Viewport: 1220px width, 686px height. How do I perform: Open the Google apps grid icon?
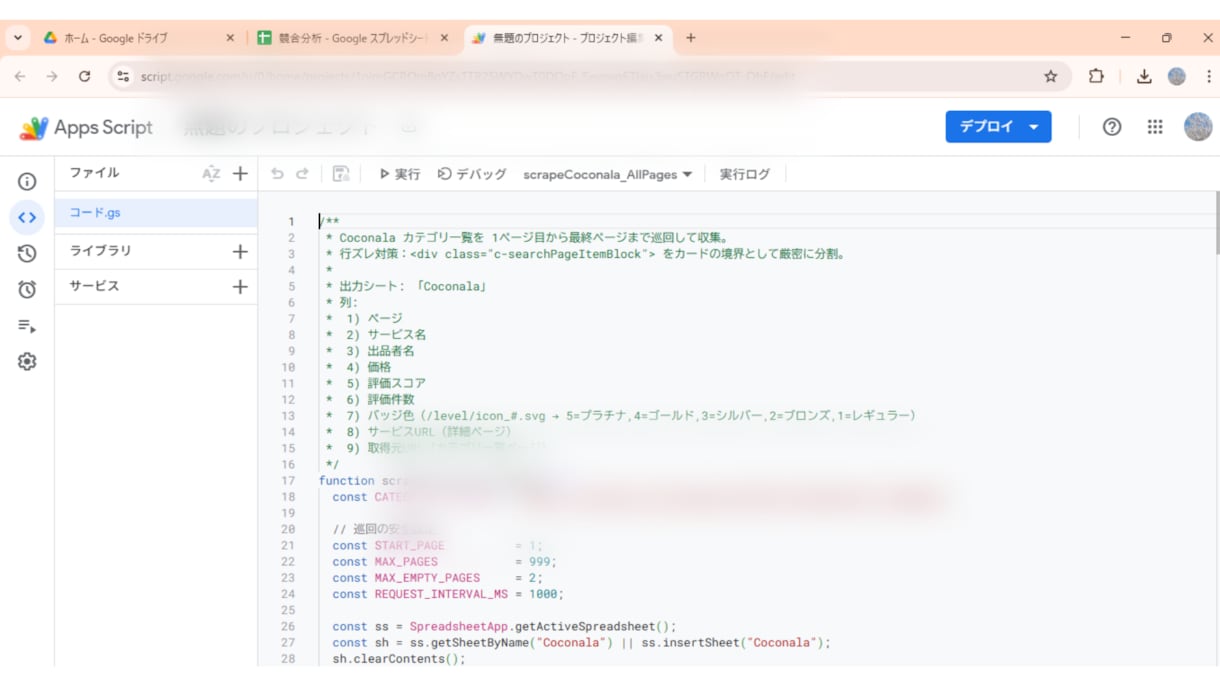[1155, 127]
